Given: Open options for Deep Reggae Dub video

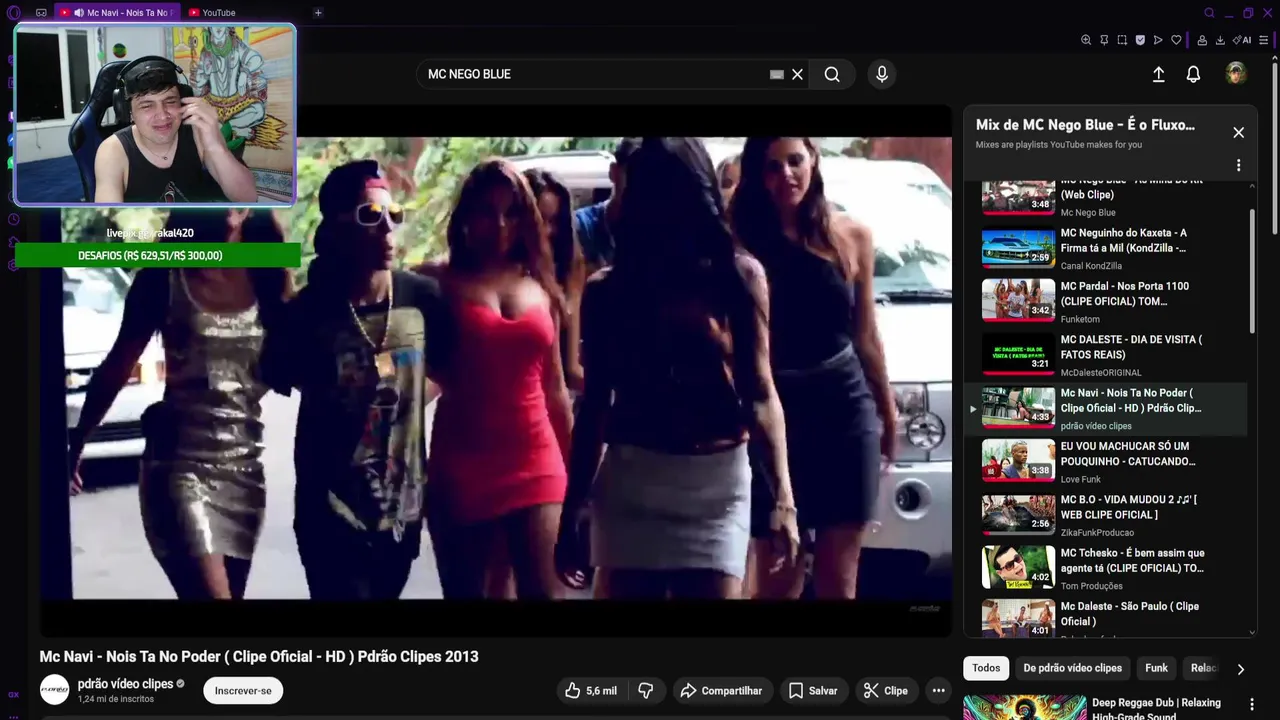Looking at the screenshot, I should click(1251, 705).
